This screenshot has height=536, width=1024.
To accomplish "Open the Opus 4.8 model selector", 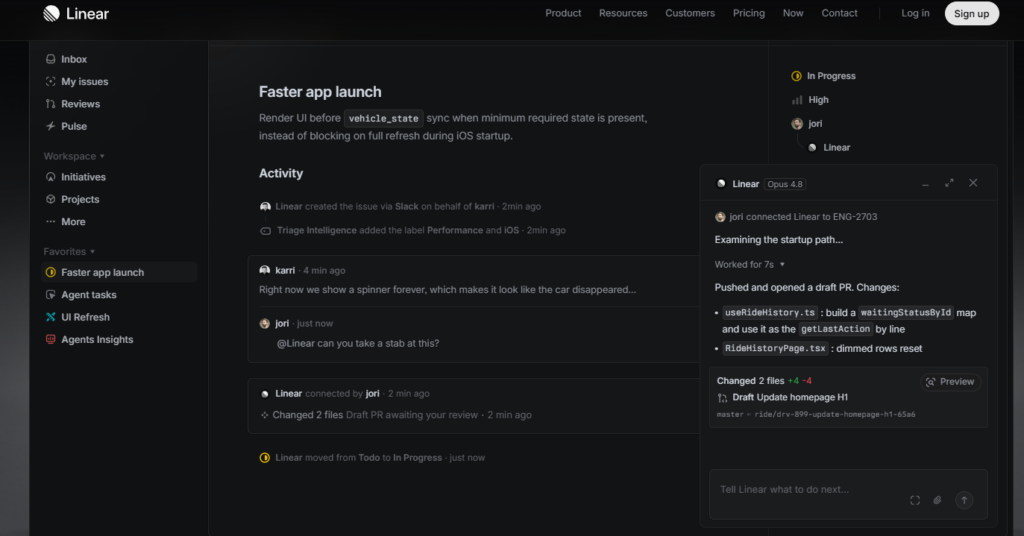I will pyautogui.click(x=784, y=184).
